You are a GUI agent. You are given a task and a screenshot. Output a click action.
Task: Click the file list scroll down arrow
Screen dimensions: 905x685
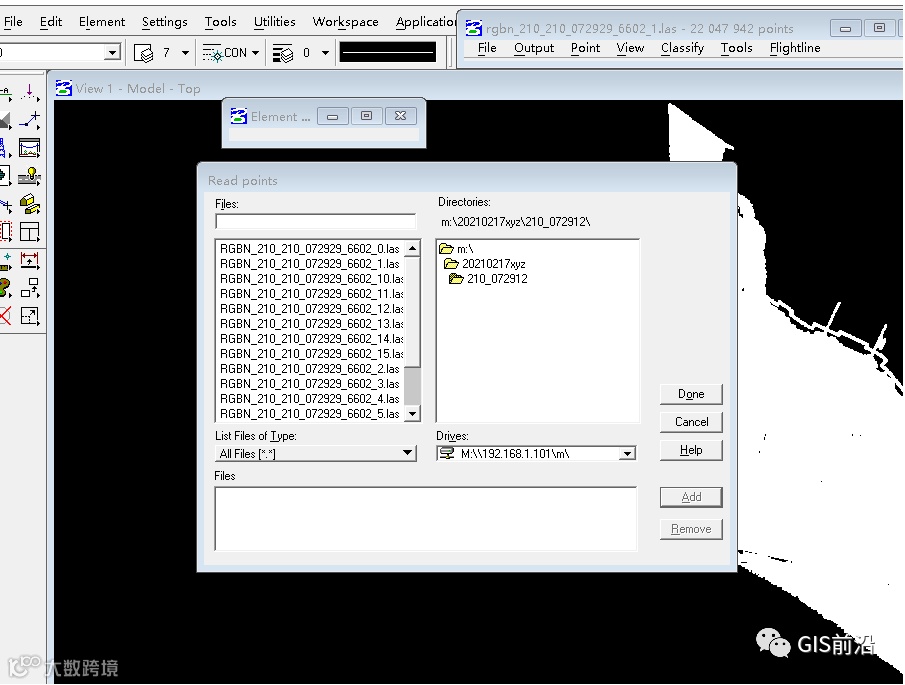pyautogui.click(x=413, y=414)
